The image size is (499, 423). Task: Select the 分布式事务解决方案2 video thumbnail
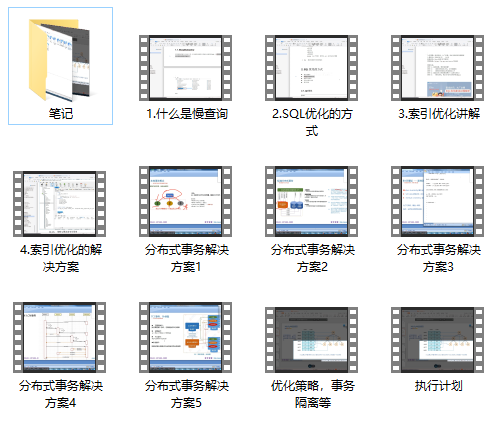click(311, 201)
